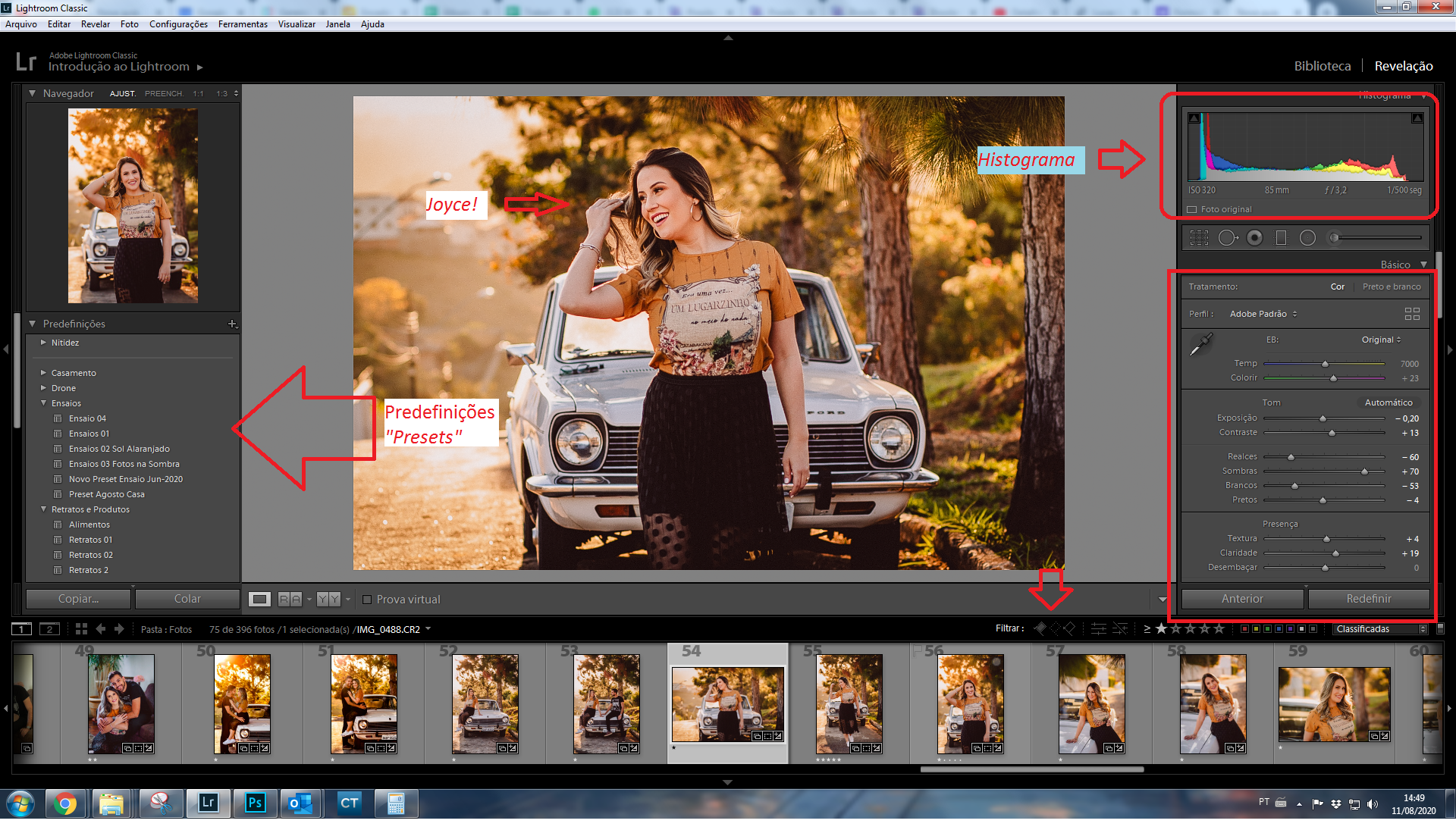
Task: Click the grid view icon in filmstrip bar
Action: [x=81, y=629]
